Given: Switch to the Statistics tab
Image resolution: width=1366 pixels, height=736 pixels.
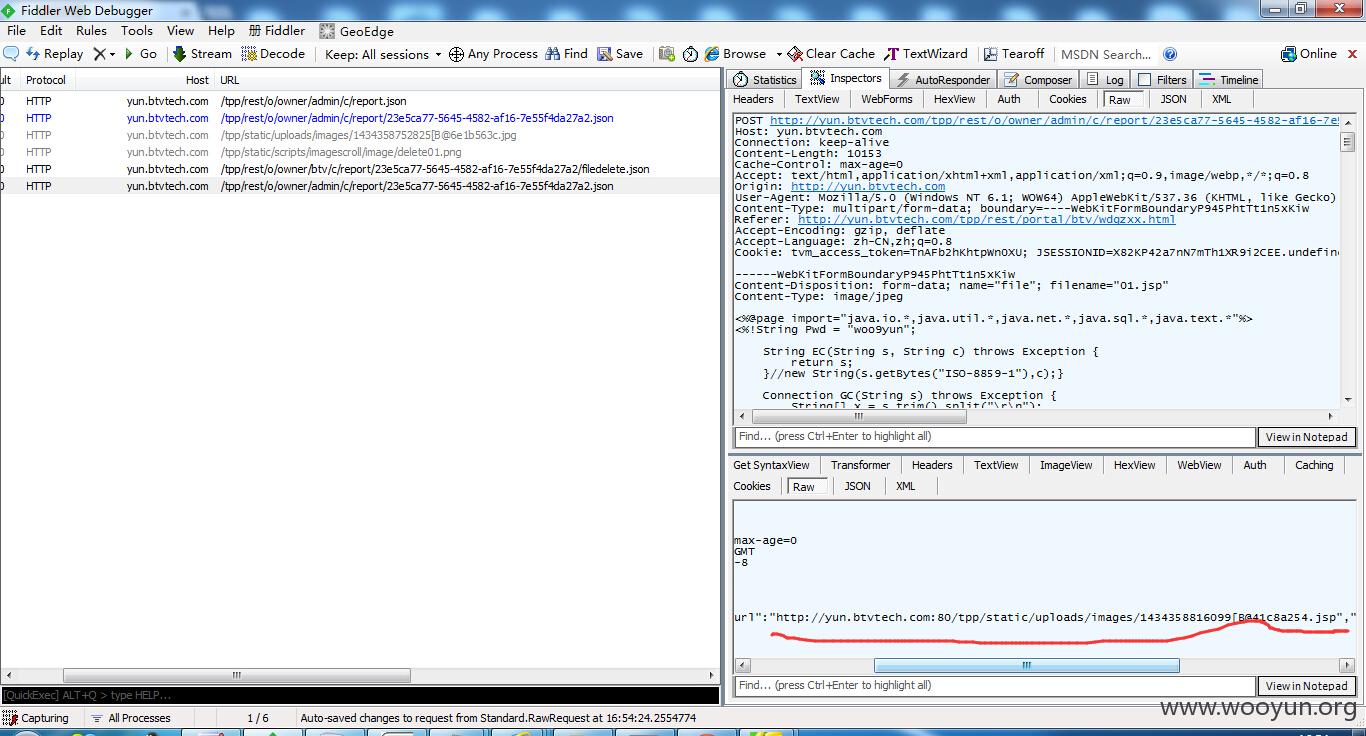Looking at the screenshot, I should [765, 80].
